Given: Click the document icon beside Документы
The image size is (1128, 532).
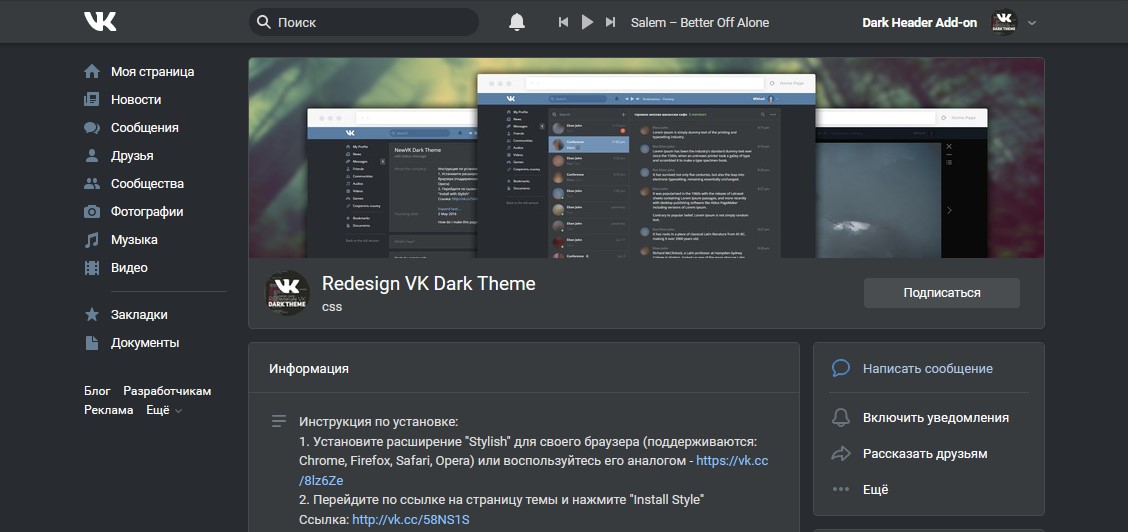Looking at the screenshot, I should point(92,343).
